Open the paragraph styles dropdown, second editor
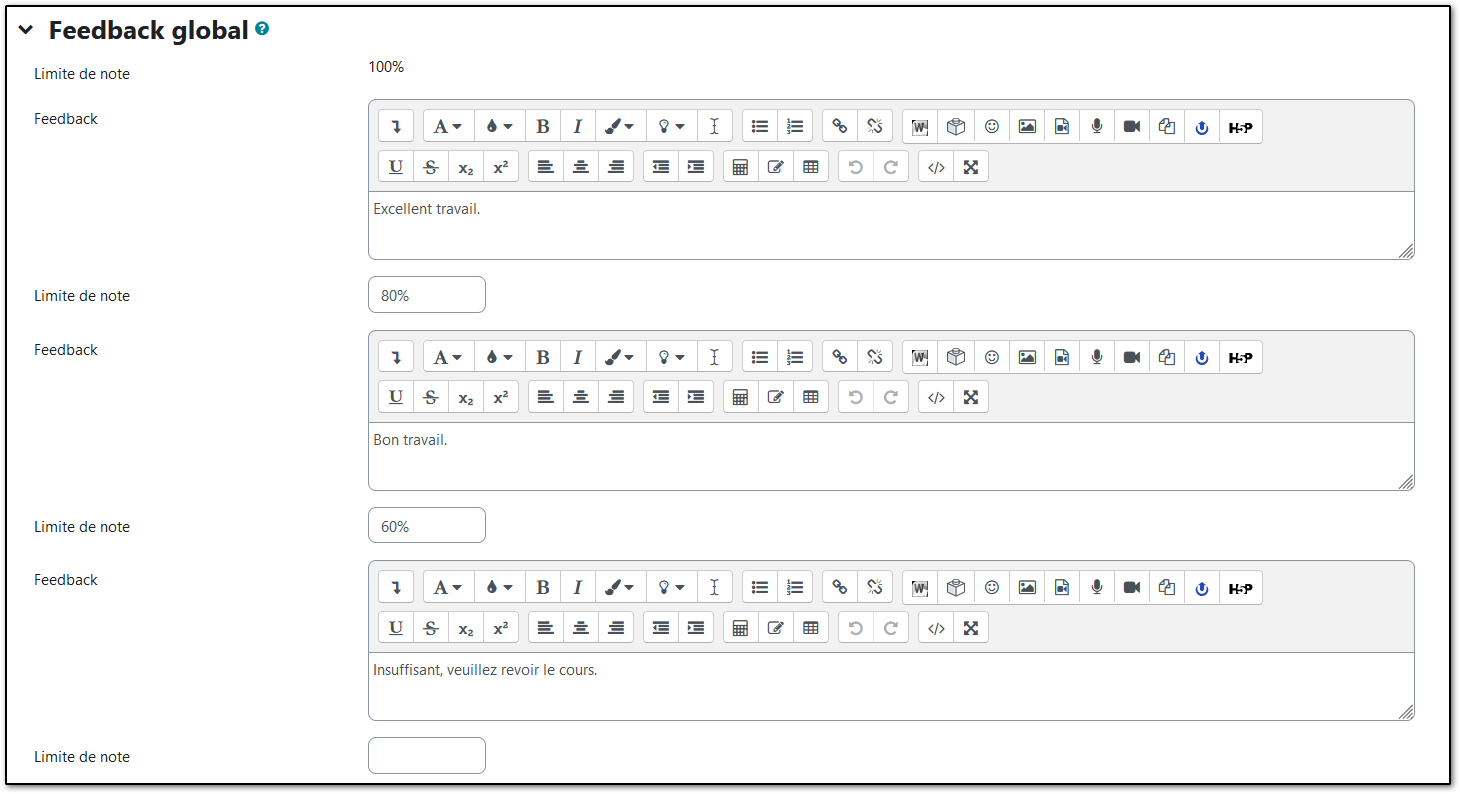Image resolution: width=1460 pixels, height=794 pixels. (448, 357)
